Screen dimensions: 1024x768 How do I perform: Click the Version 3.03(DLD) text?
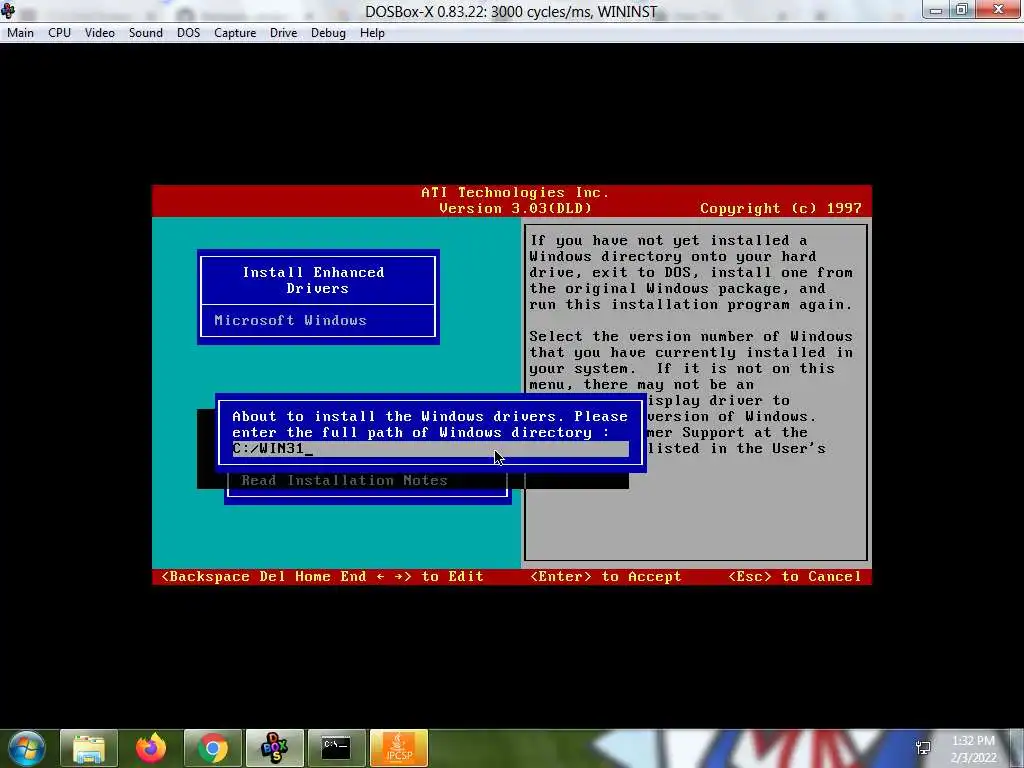pos(515,208)
